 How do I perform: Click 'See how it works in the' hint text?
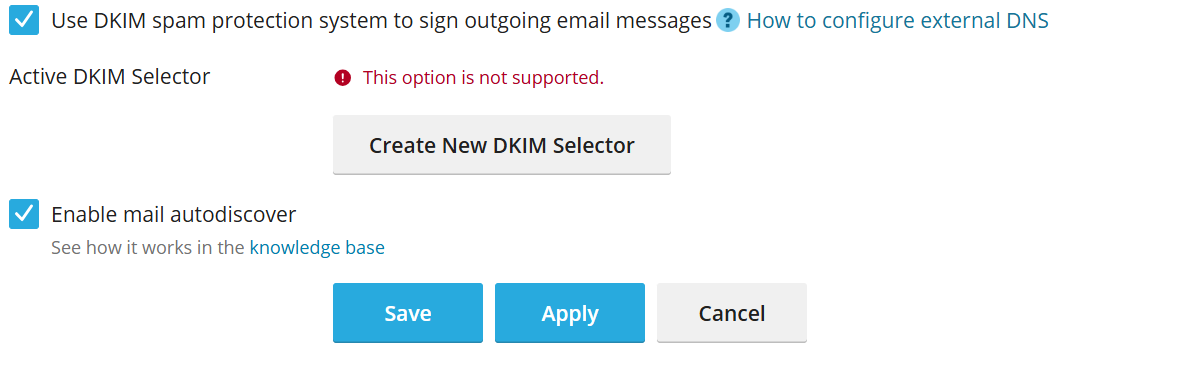(x=148, y=248)
